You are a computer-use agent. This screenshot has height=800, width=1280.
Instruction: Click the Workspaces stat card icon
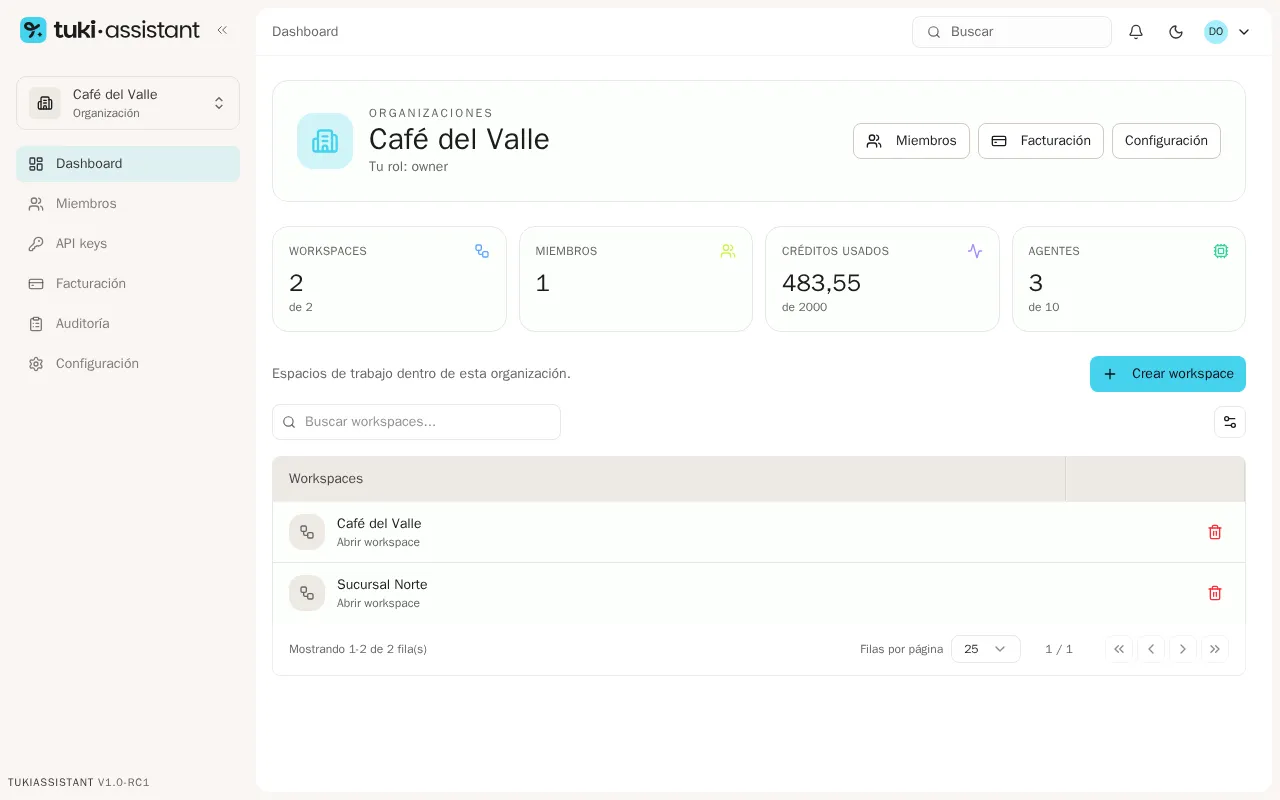(x=482, y=251)
